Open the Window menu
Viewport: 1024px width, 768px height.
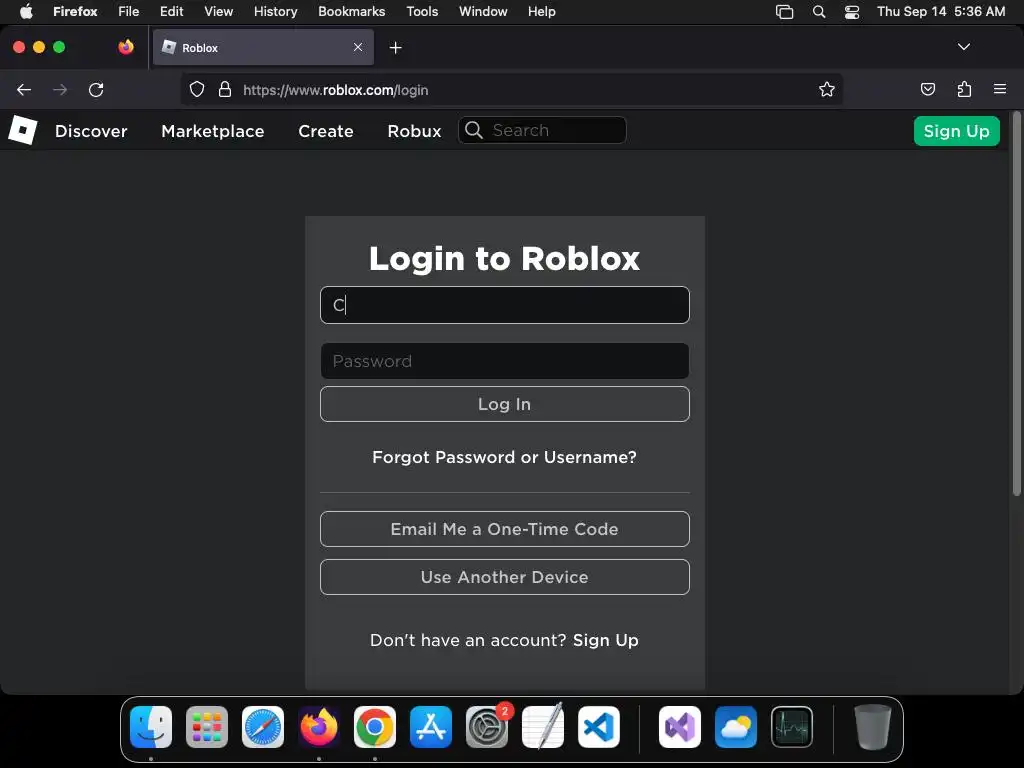point(483,12)
